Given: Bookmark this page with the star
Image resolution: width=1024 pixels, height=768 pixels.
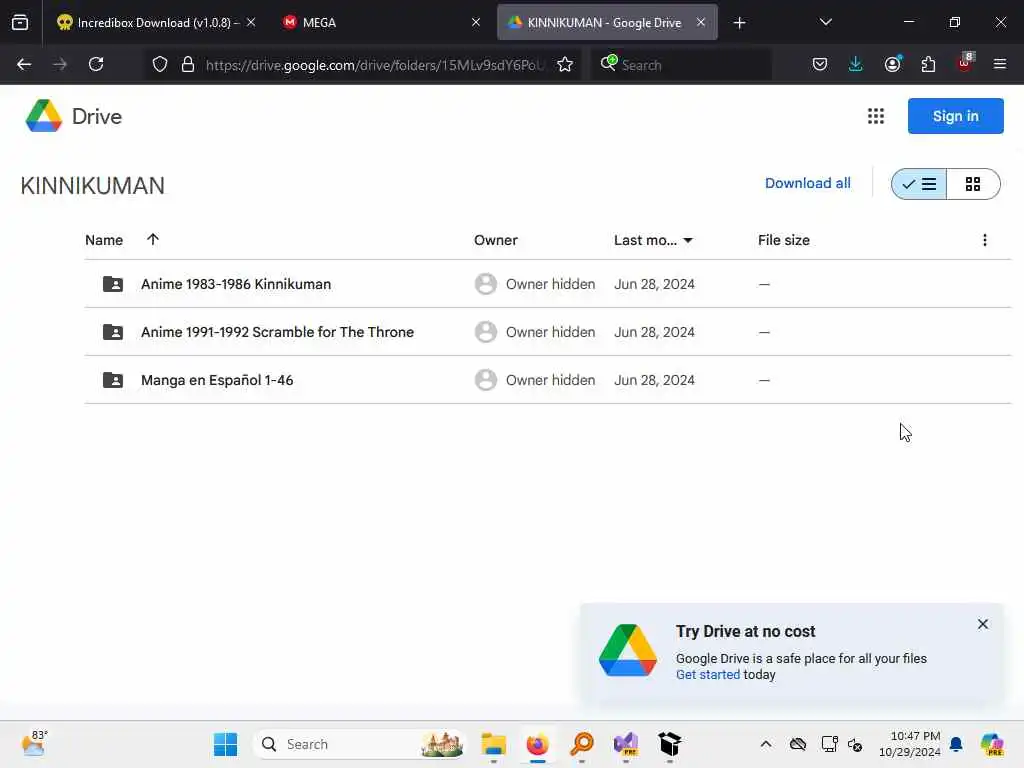Looking at the screenshot, I should 565,64.
